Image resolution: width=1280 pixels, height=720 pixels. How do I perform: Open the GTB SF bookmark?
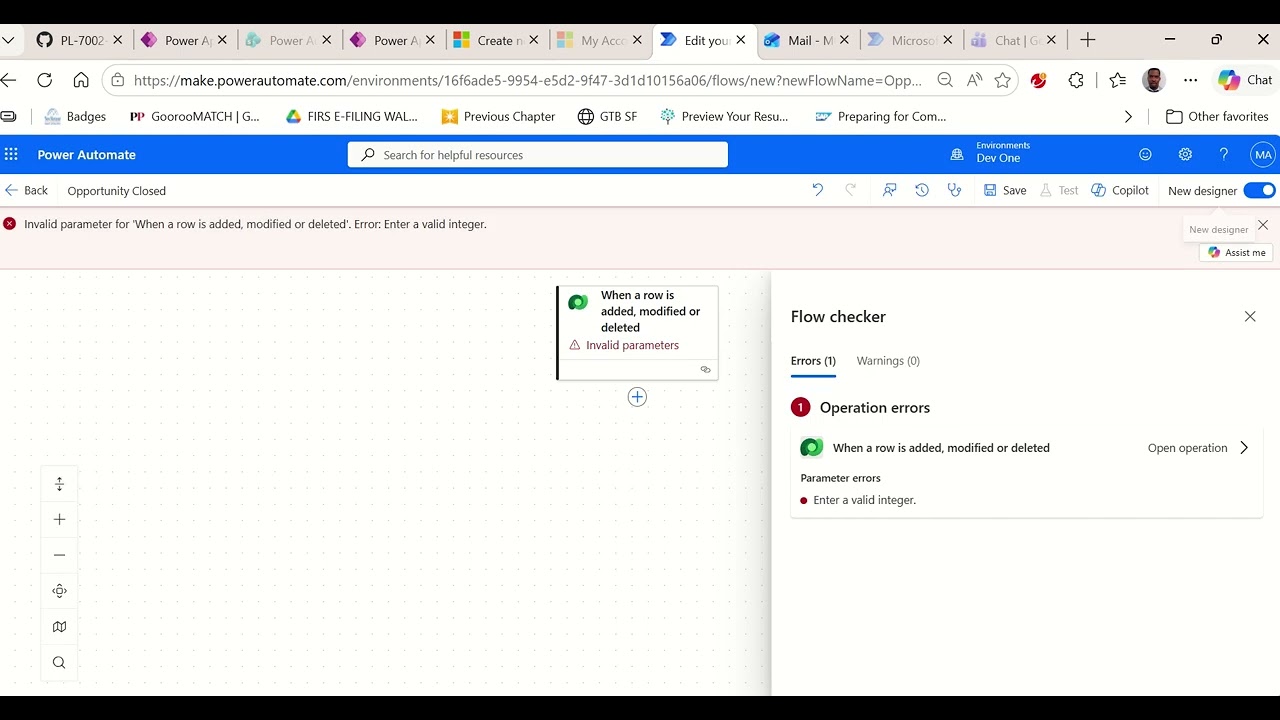607,116
